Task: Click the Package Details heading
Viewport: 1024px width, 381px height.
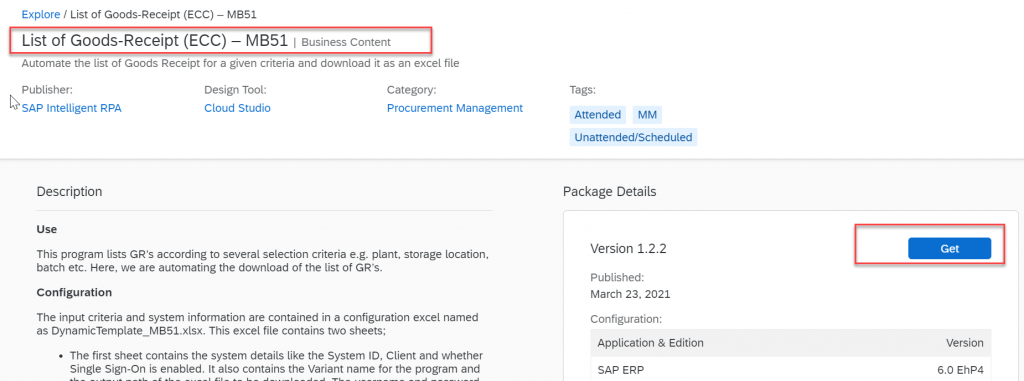Action: point(609,191)
